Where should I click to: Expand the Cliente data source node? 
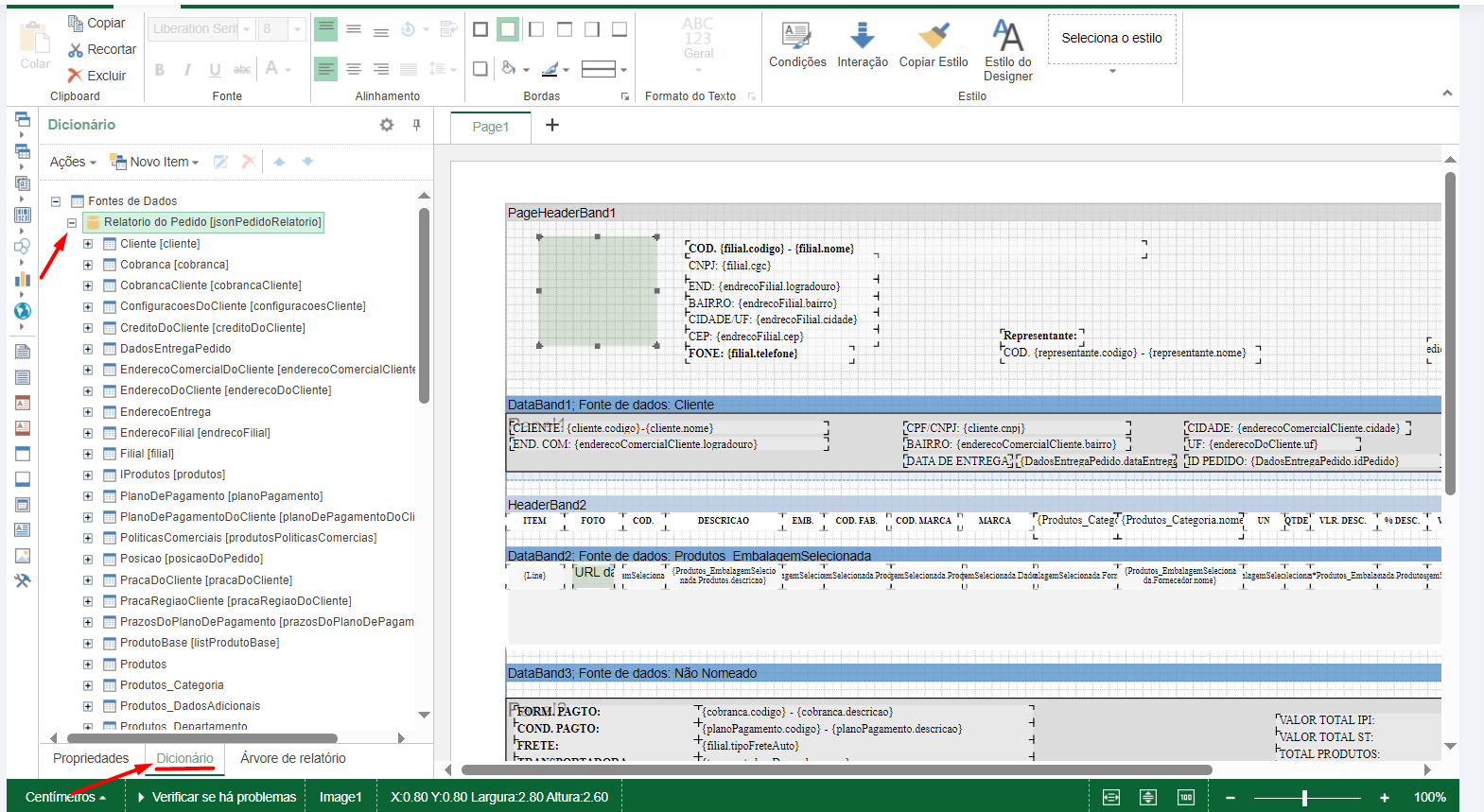(88, 244)
